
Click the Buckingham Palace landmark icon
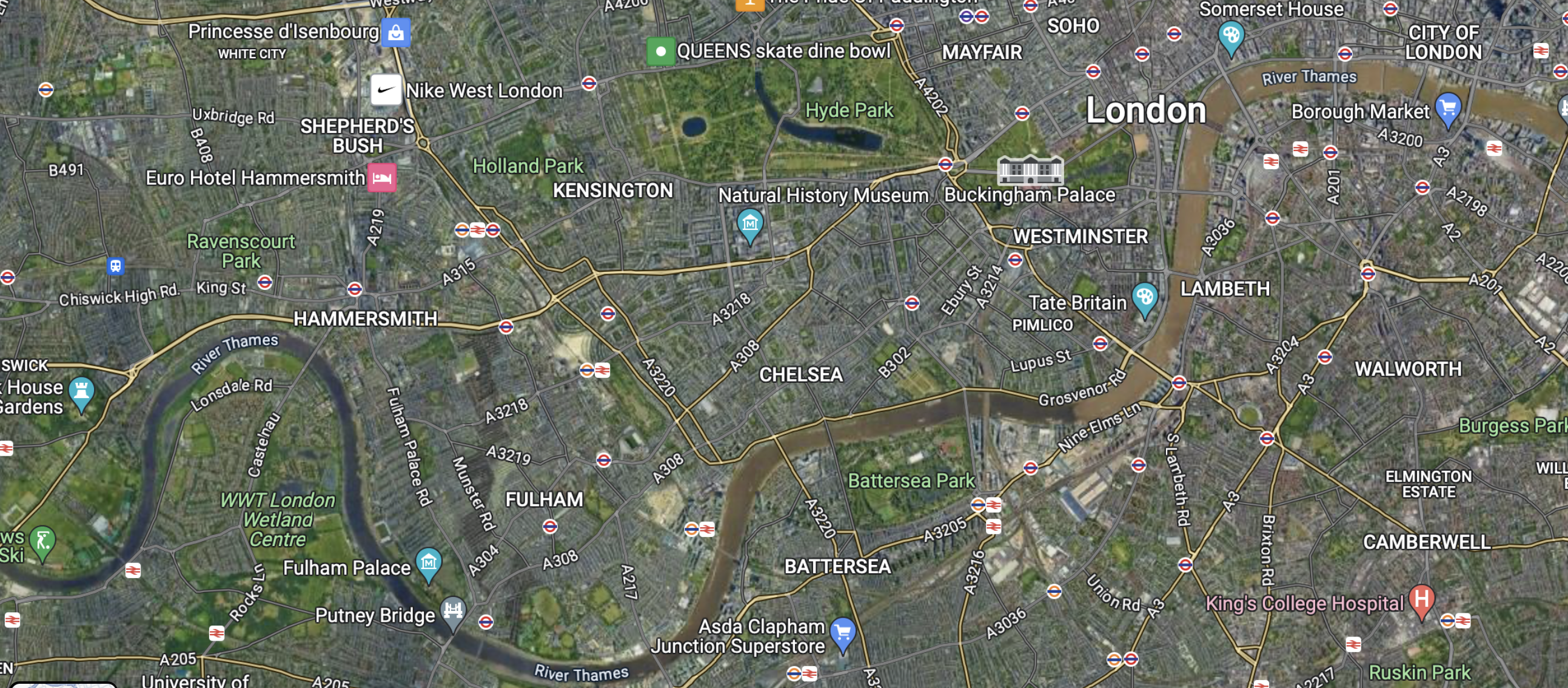coord(1030,169)
